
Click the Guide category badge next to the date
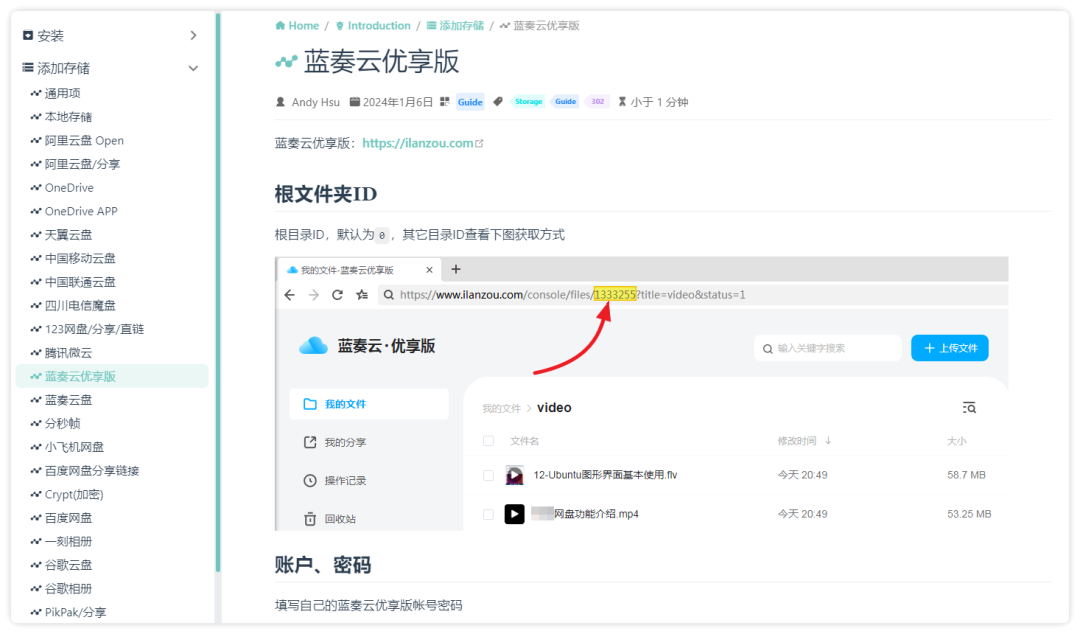coord(470,102)
